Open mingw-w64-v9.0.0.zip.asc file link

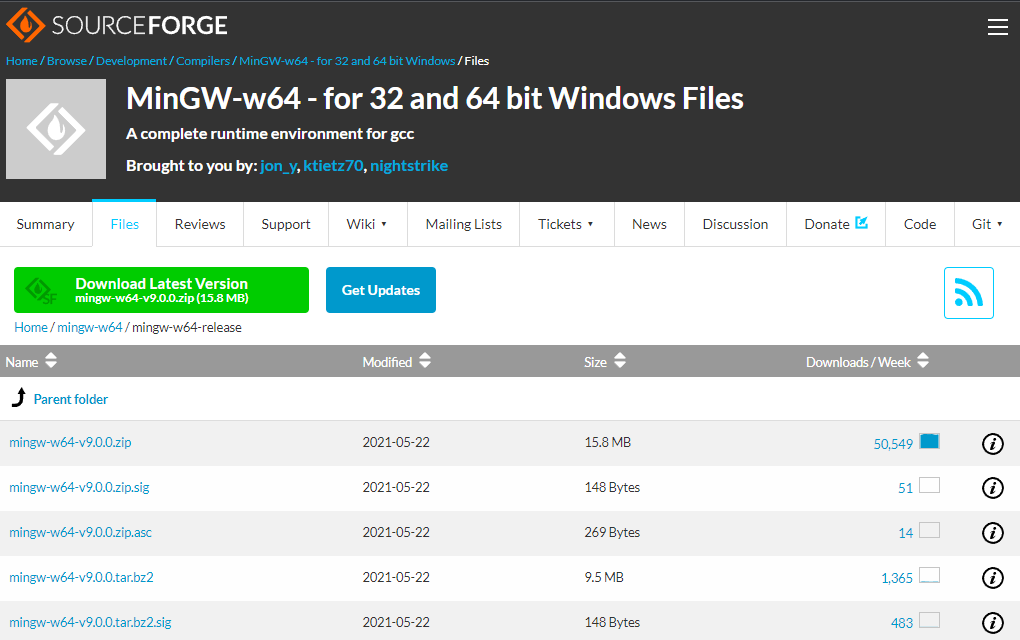coord(81,532)
